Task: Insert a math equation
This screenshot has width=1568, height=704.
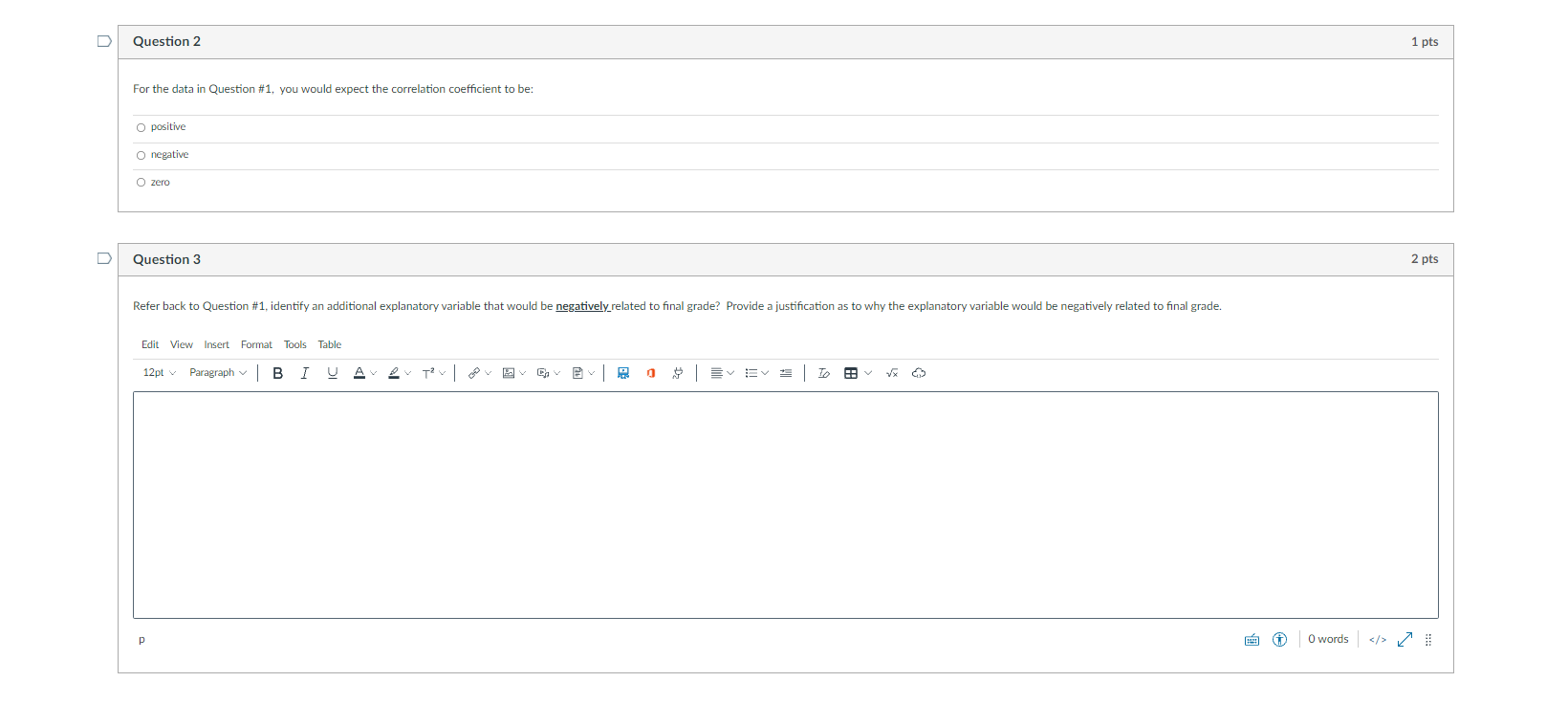Action: tap(892, 373)
